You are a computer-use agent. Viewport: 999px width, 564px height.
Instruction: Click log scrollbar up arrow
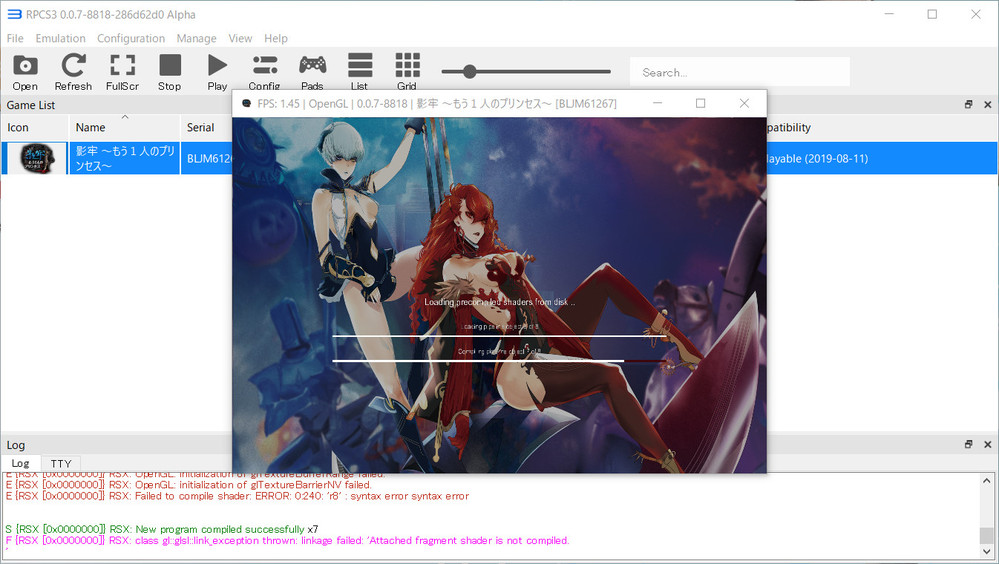[x=986, y=481]
